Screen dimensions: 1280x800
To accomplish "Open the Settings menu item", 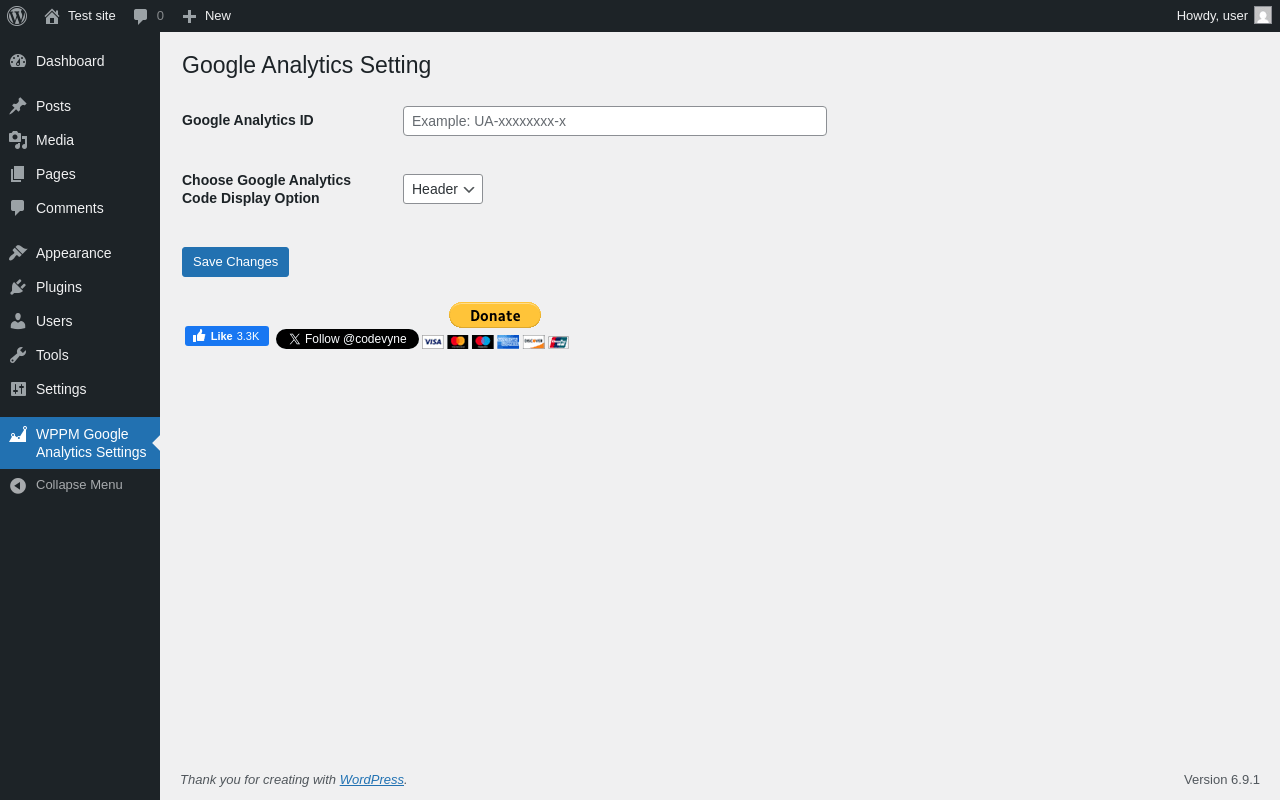I will pyautogui.click(x=61, y=389).
